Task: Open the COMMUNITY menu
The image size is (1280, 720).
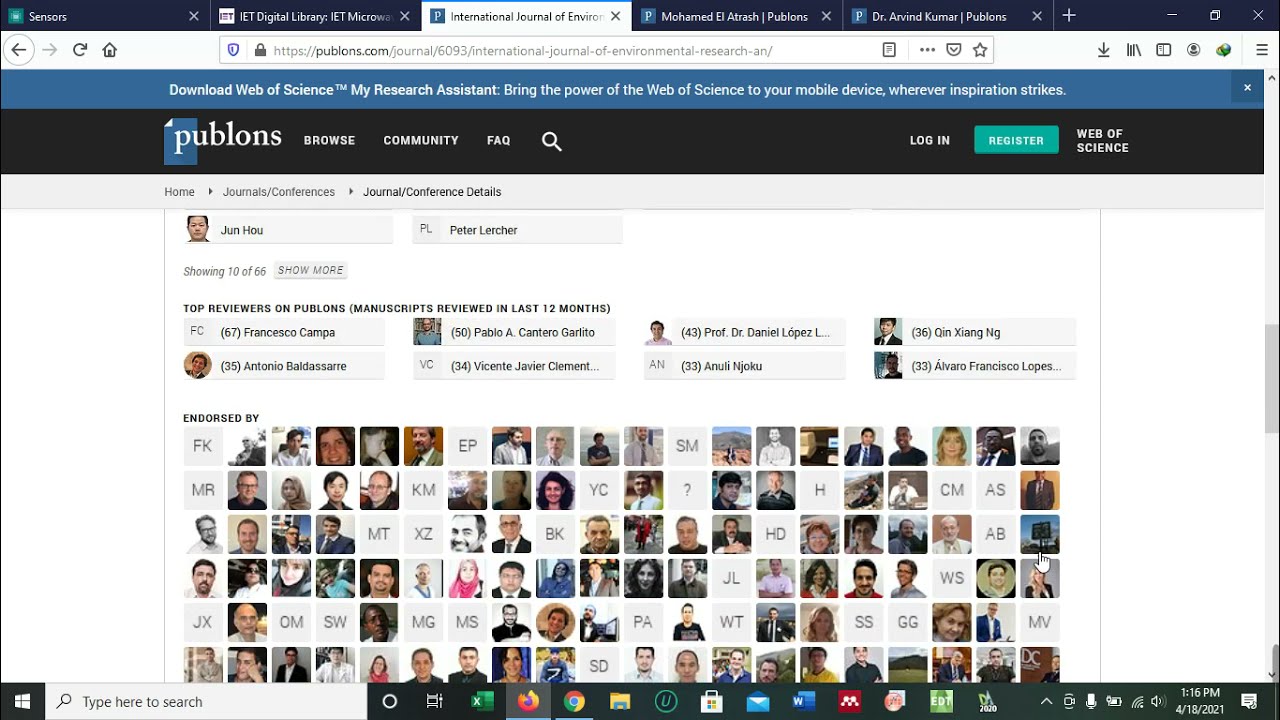Action: 421,141
